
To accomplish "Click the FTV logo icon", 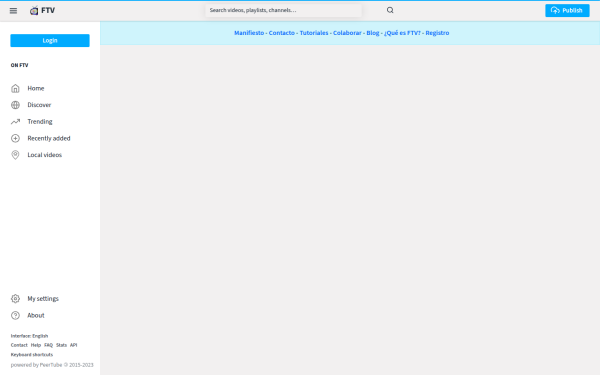I will [x=34, y=11].
